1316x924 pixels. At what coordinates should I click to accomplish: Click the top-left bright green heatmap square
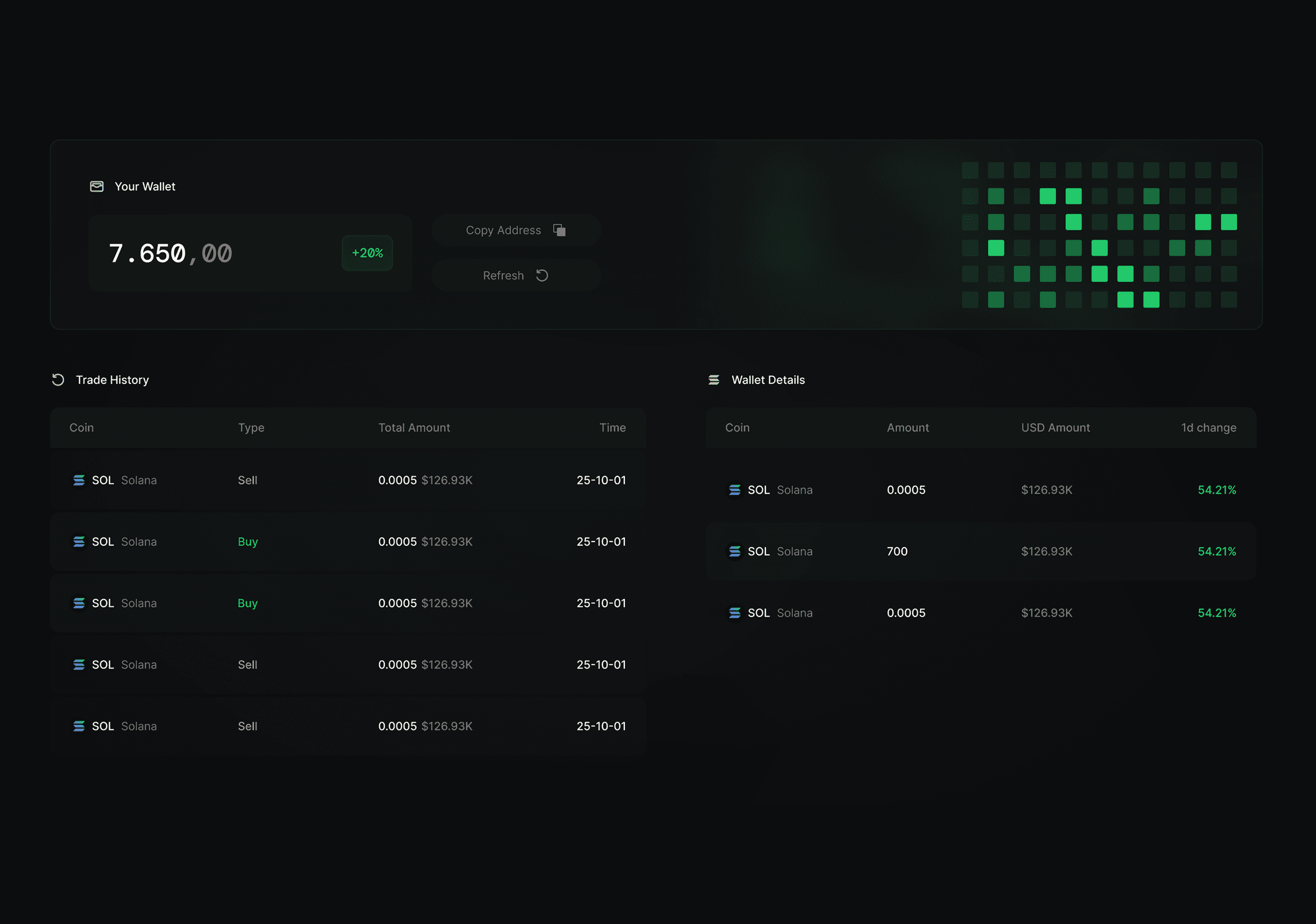pos(1047,196)
